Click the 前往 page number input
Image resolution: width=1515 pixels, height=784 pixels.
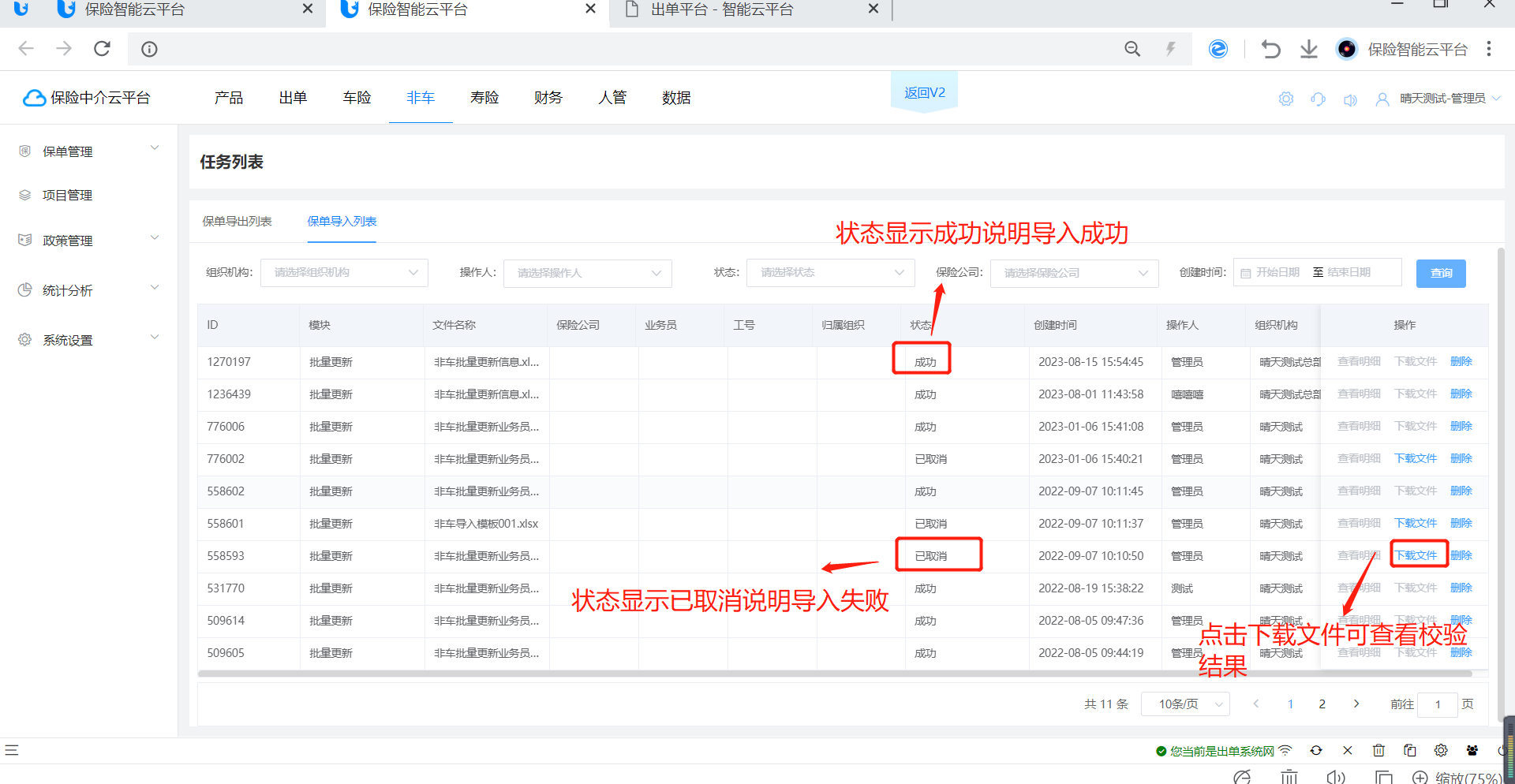[1437, 704]
